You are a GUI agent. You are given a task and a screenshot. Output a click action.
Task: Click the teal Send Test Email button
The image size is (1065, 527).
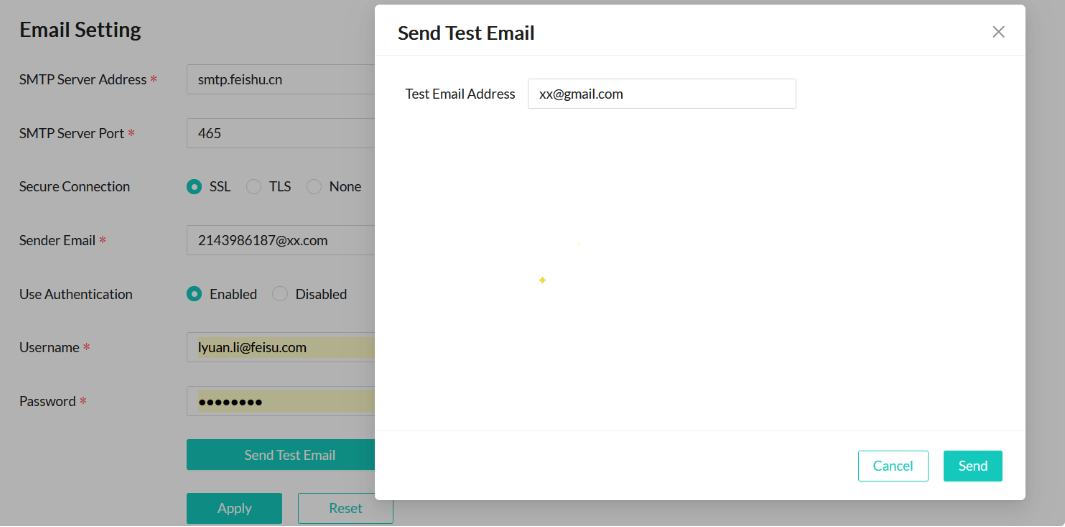coord(281,455)
